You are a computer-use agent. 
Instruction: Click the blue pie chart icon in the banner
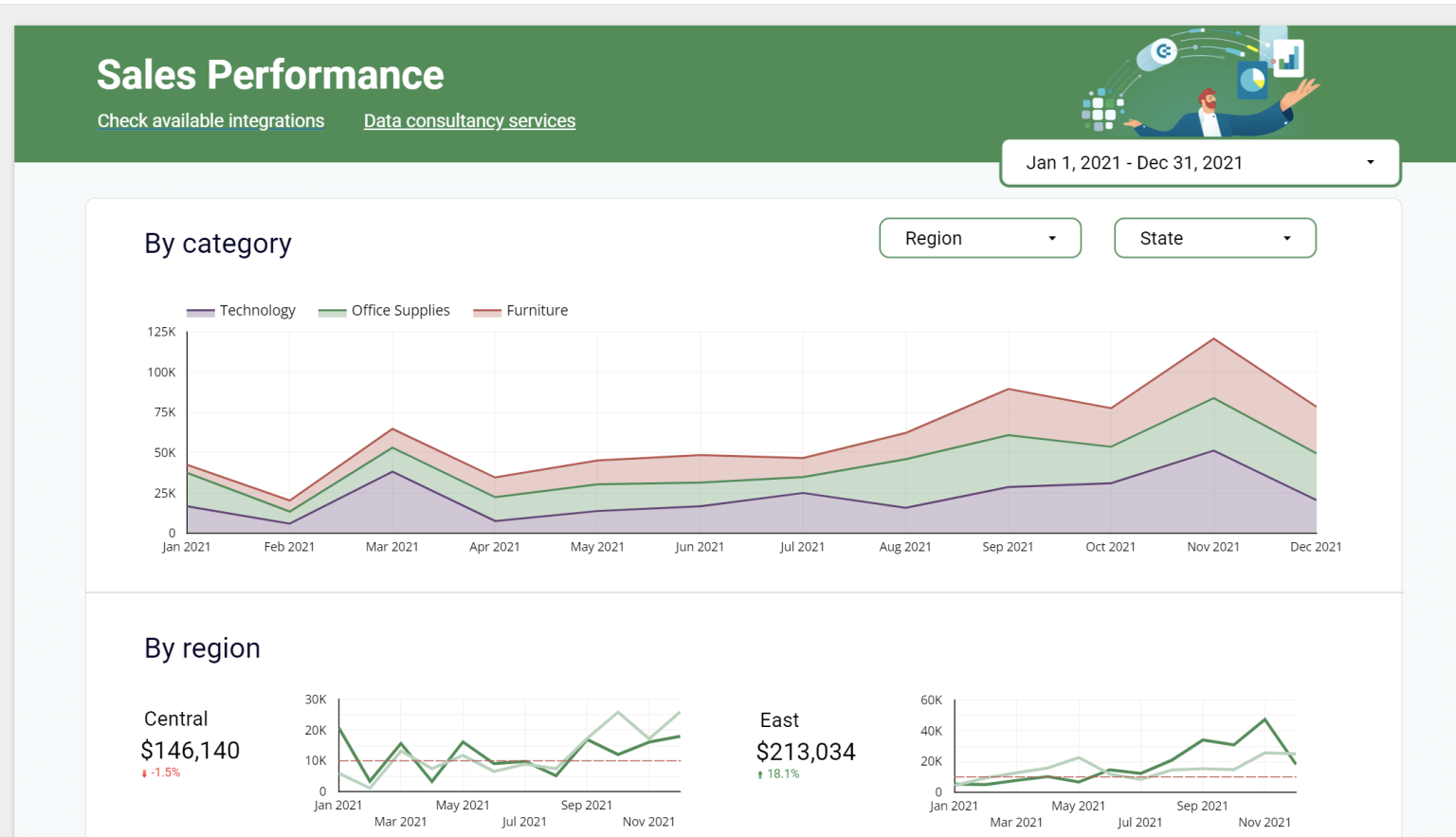click(1252, 81)
